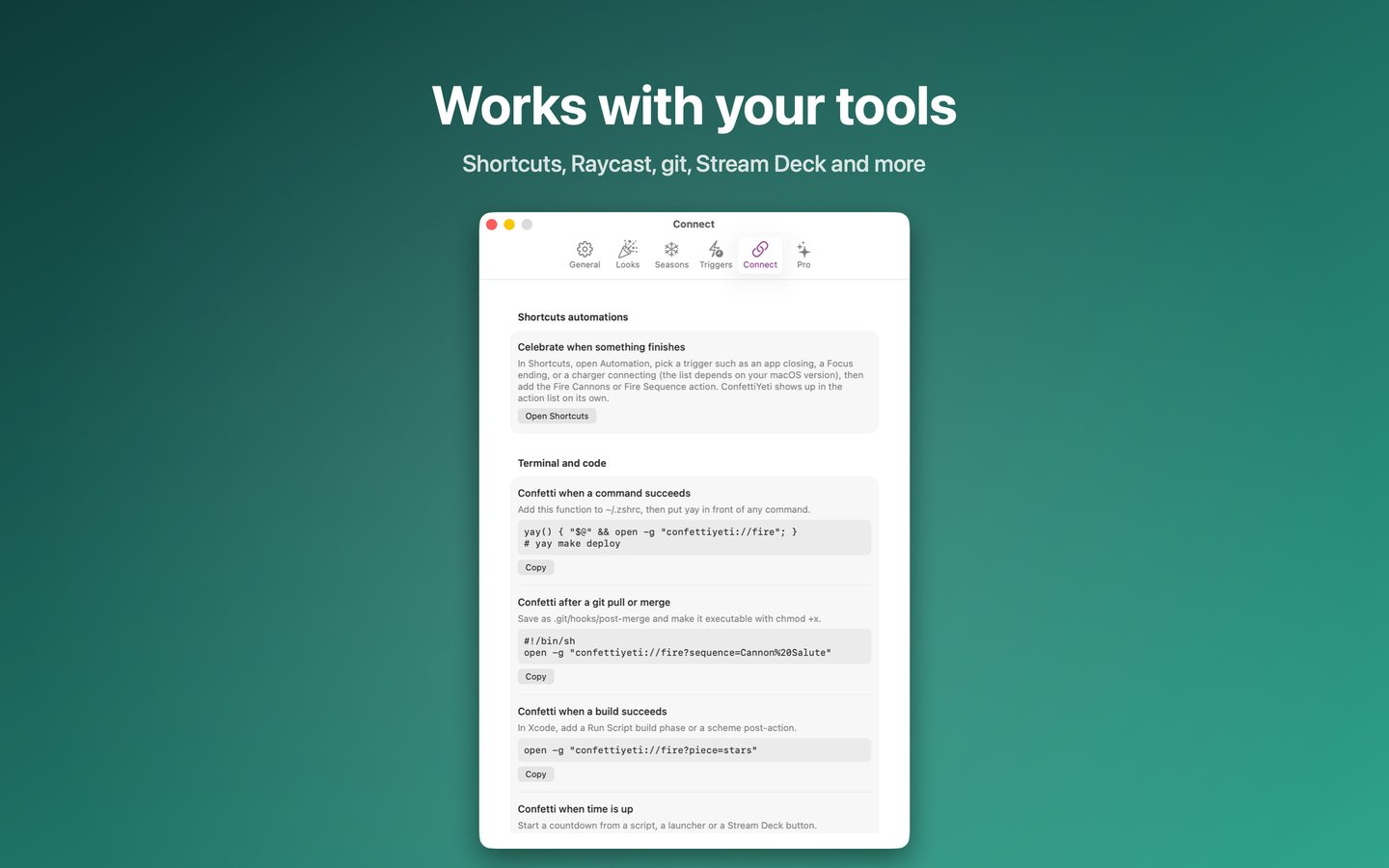Click 'Confetti after a git pull or merge'
The width and height of the screenshot is (1389, 868).
[x=594, y=602]
